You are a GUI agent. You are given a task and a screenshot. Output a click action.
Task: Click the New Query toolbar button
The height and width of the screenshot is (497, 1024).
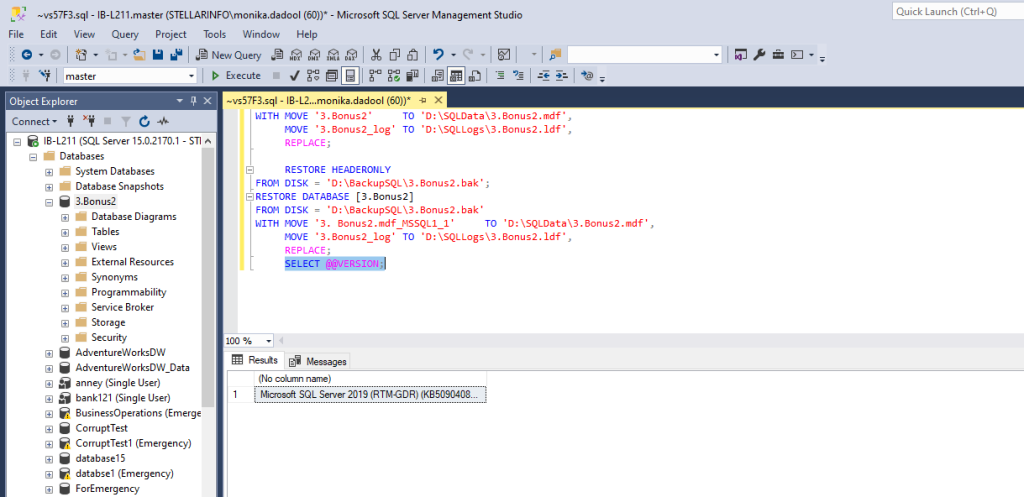229,56
